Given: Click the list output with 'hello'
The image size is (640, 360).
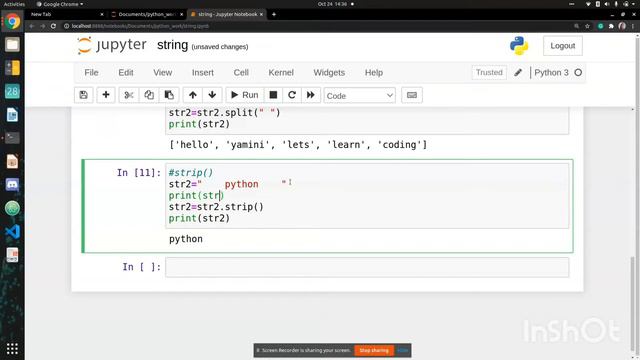Looking at the screenshot, I should coord(298,144).
